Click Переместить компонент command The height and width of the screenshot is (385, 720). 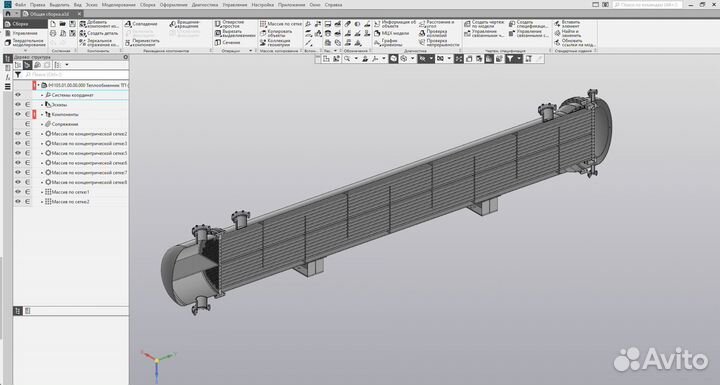pyautogui.click(x=142, y=43)
